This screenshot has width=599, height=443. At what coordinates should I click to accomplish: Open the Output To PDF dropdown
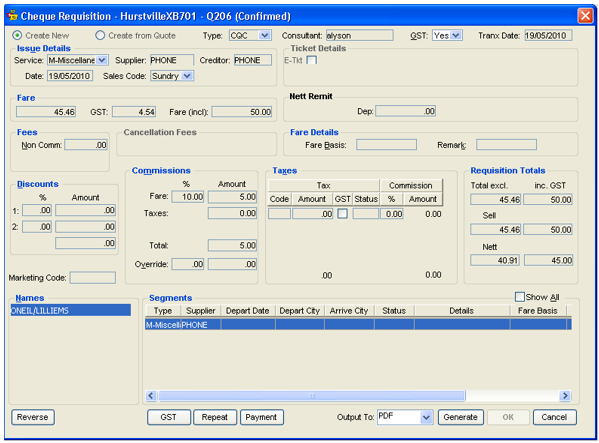tap(426, 417)
